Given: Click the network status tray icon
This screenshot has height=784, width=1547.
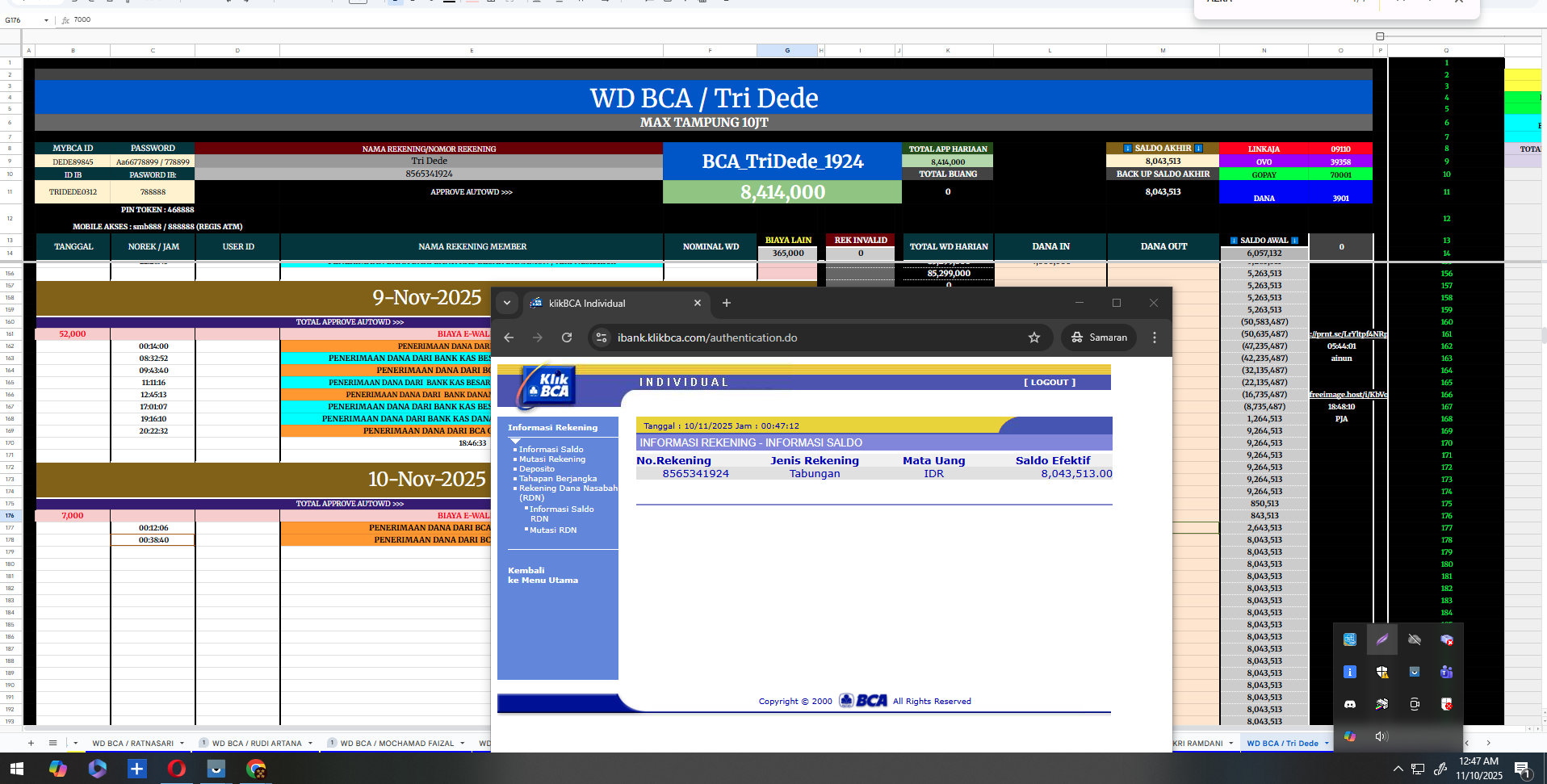Looking at the screenshot, I should tap(1418, 769).
